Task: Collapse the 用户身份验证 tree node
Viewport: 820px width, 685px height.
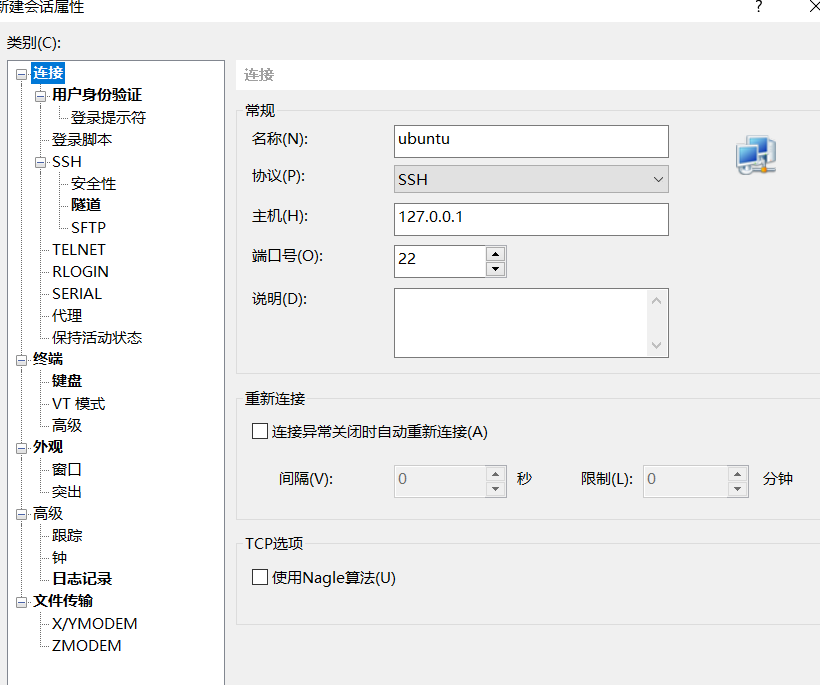Action: 40,96
